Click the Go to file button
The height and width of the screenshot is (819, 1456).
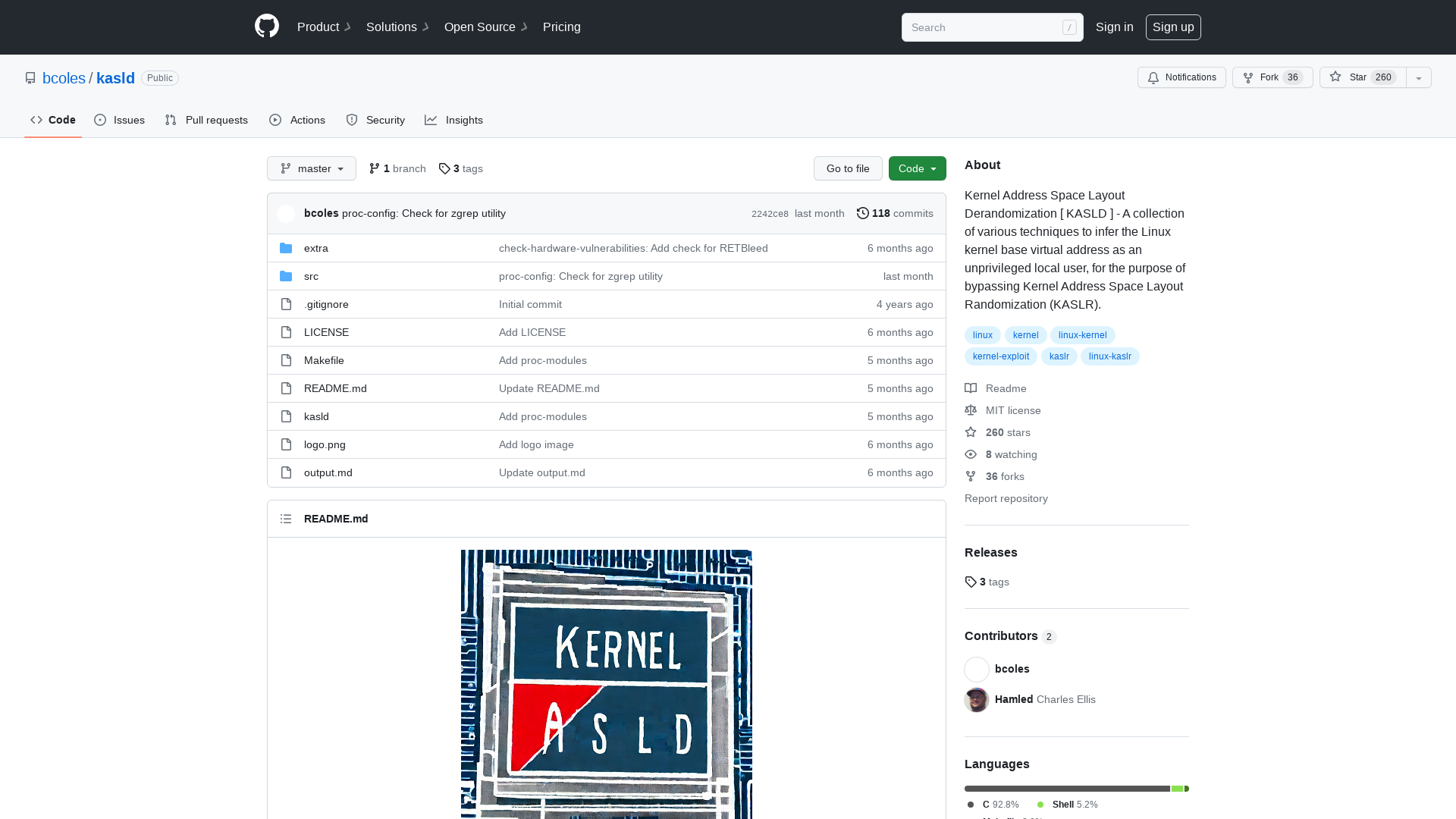tap(848, 168)
